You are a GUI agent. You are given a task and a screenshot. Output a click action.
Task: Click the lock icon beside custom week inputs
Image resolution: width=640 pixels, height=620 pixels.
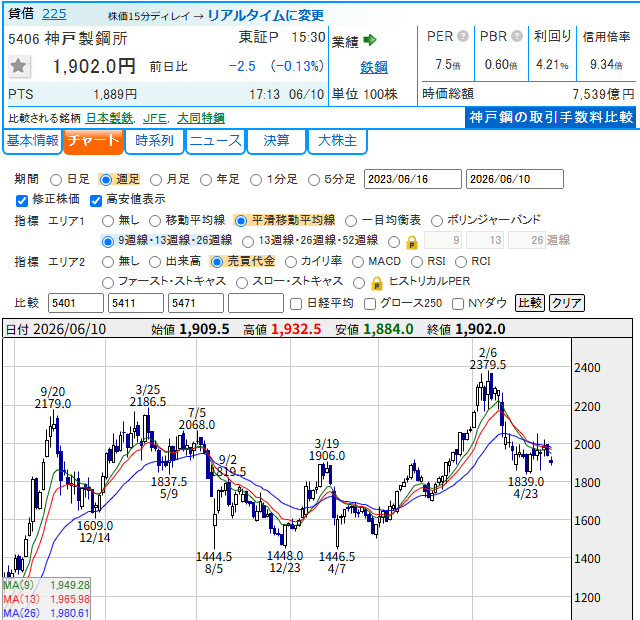pos(412,242)
